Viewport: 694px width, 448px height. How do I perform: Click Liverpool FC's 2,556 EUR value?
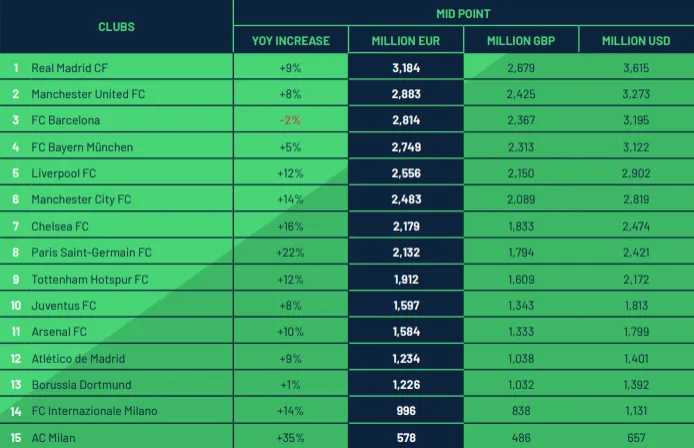point(405,173)
